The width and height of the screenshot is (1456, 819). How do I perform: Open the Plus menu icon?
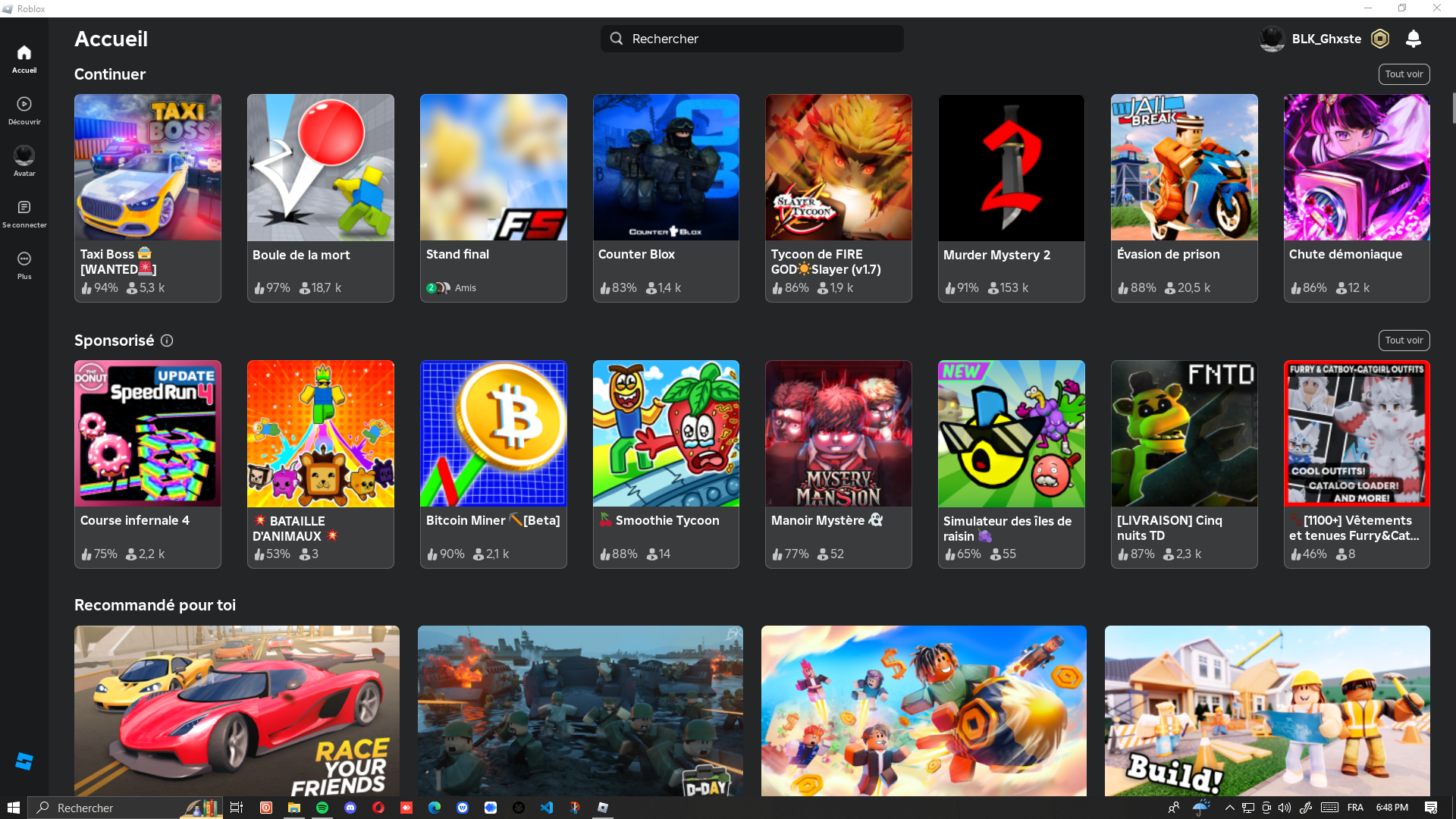click(24, 259)
